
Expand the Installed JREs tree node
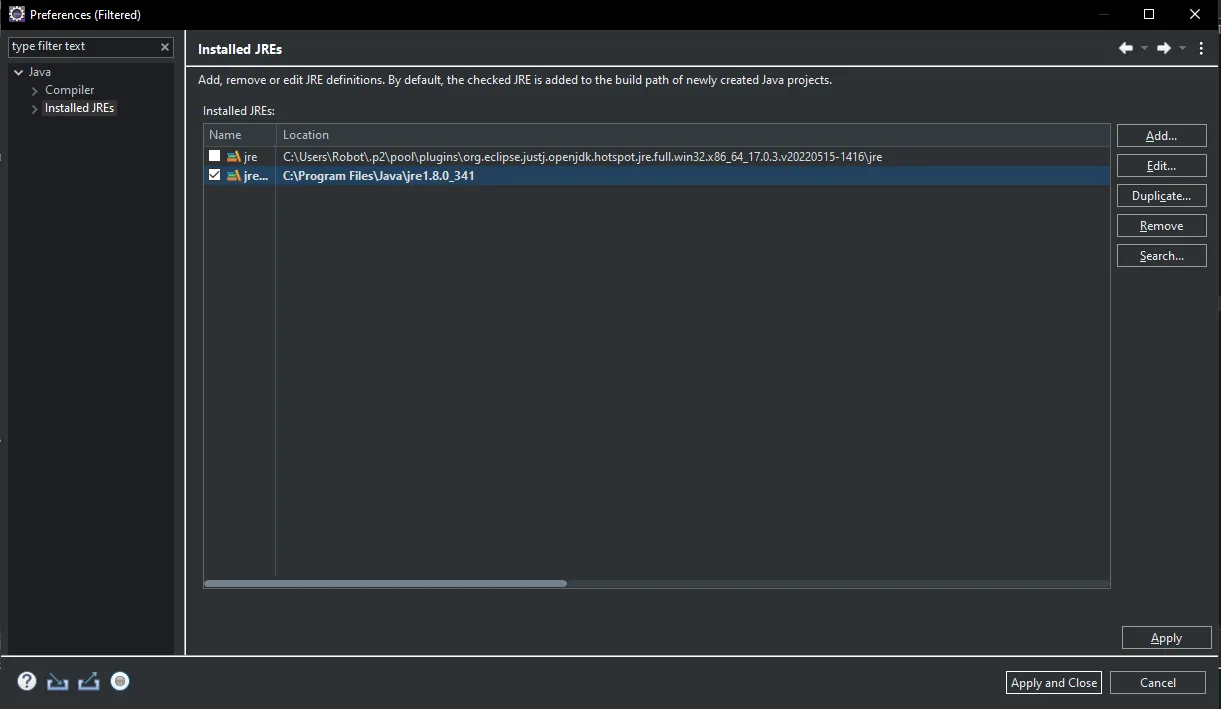pos(35,109)
